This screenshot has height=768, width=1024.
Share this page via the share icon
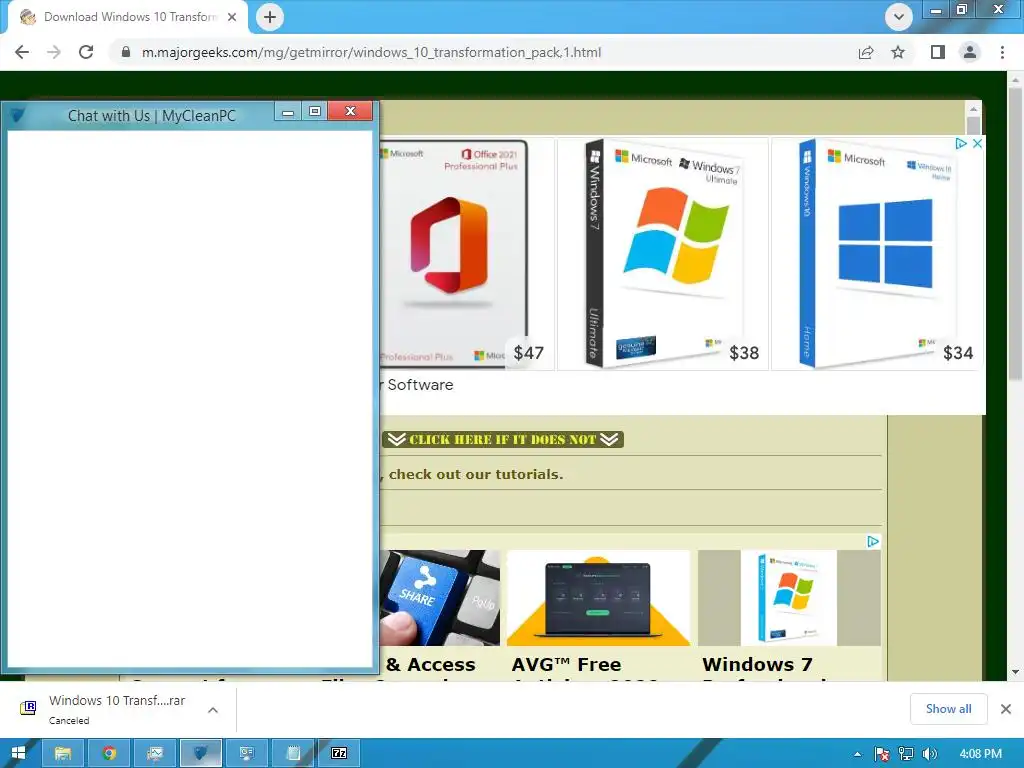pyautogui.click(x=866, y=52)
